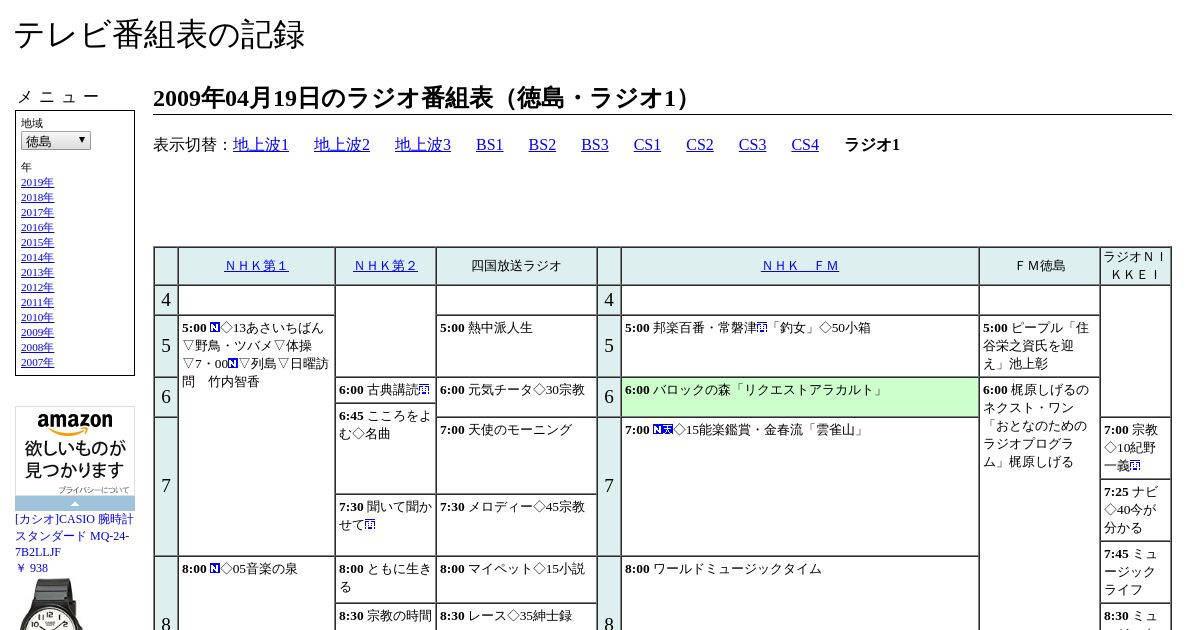Show the CS3 program table
Image resolution: width=1200 pixels, height=630 pixels.
[x=752, y=145]
